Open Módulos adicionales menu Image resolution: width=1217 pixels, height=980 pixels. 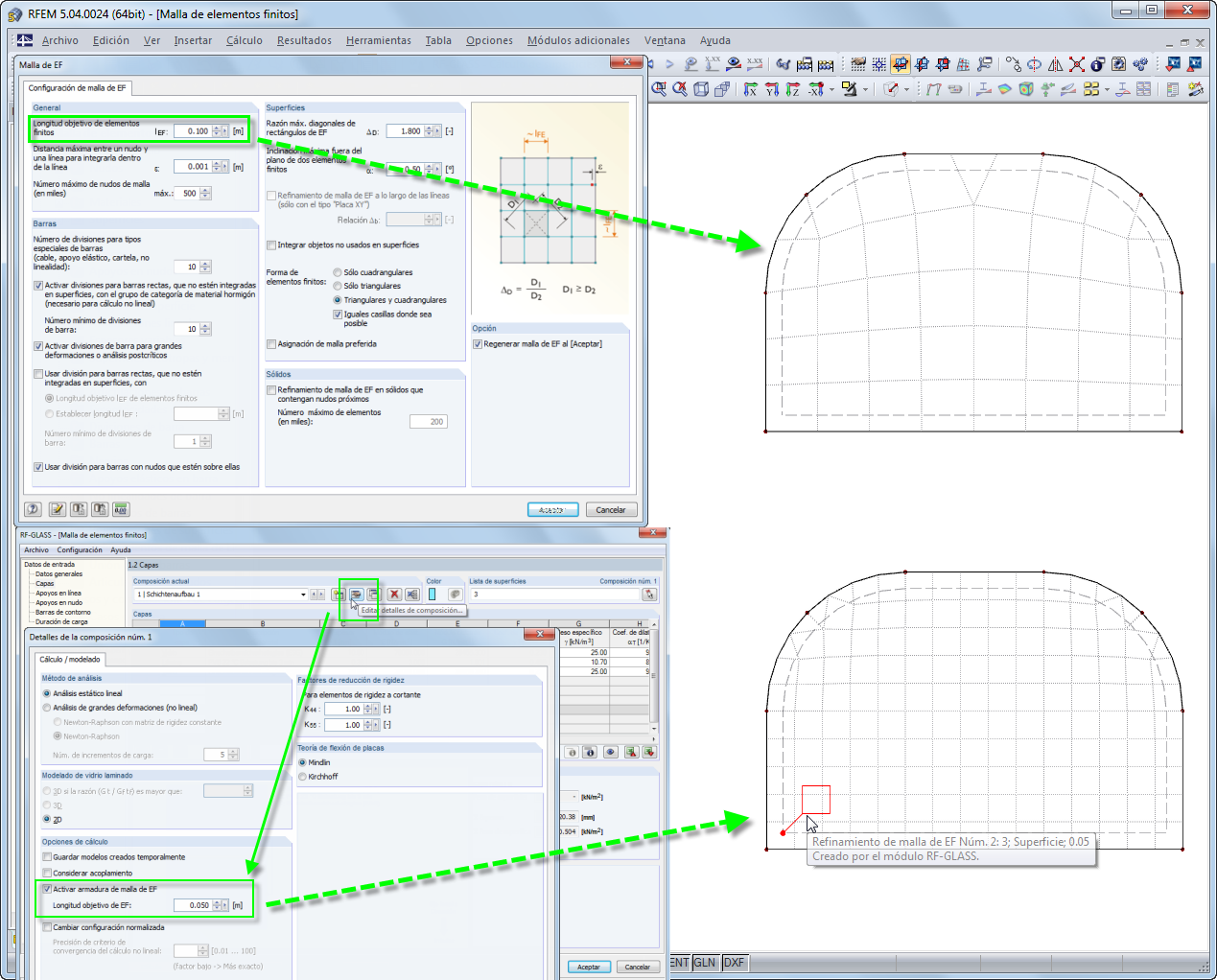click(x=578, y=40)
